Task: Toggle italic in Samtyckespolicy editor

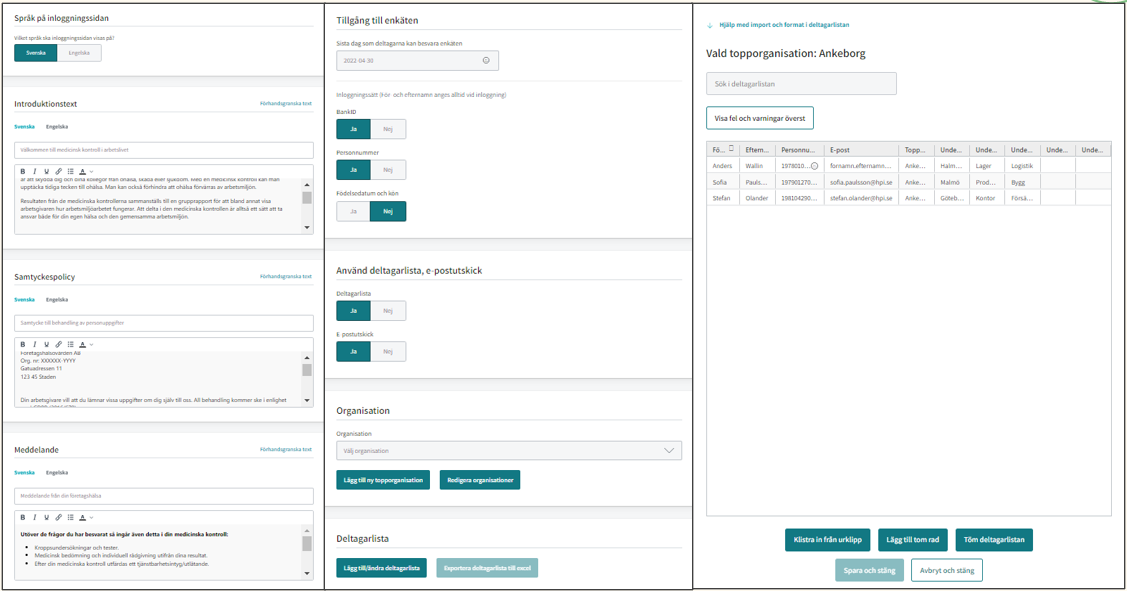Action: (x=34, y=344)
